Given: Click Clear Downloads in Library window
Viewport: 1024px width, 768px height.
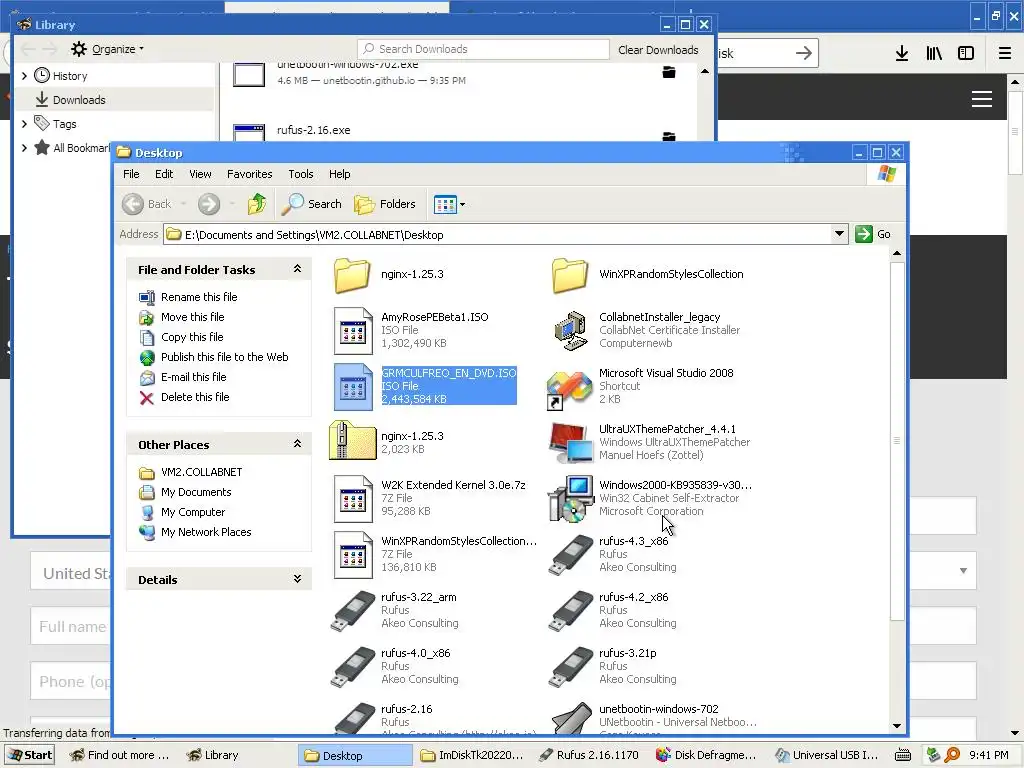Looking at the screenshot, I should point(658,50).
